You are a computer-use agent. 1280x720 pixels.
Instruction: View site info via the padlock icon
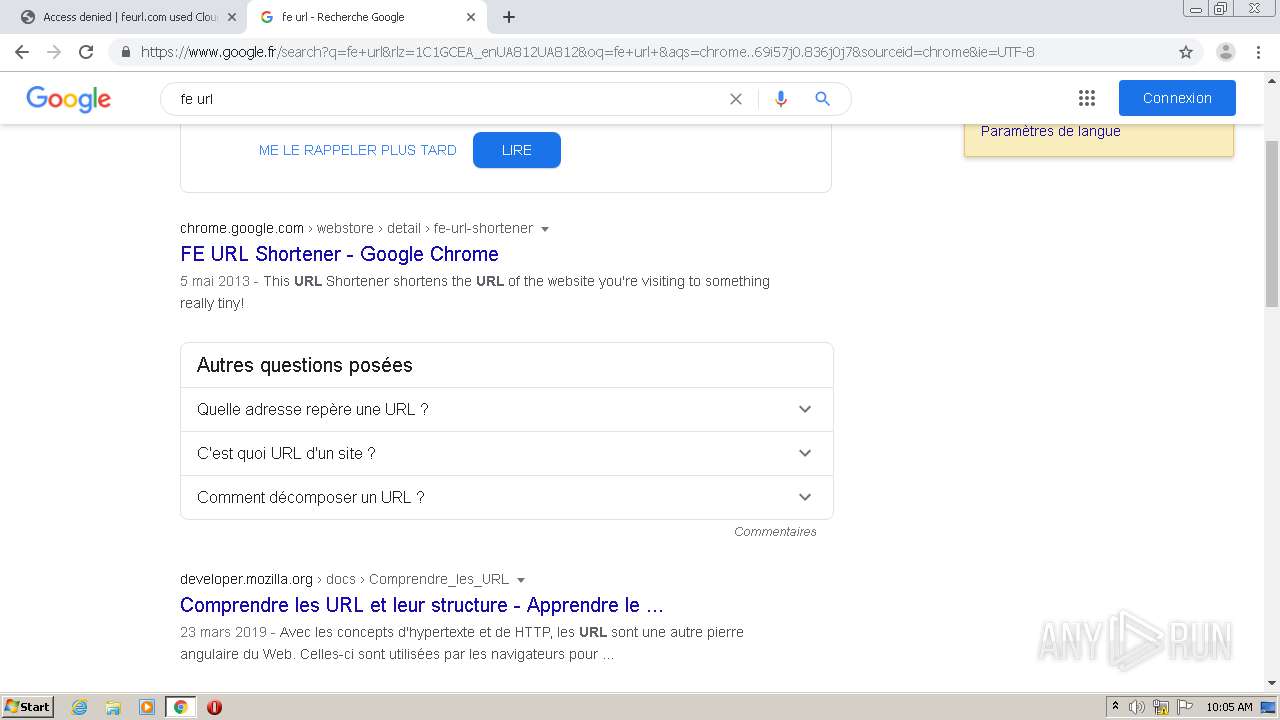point(126,52)
